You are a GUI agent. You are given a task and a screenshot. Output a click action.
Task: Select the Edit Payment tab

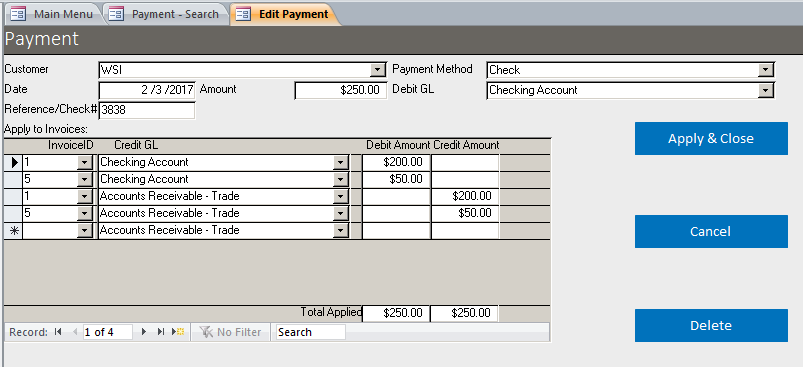(284, 14)
